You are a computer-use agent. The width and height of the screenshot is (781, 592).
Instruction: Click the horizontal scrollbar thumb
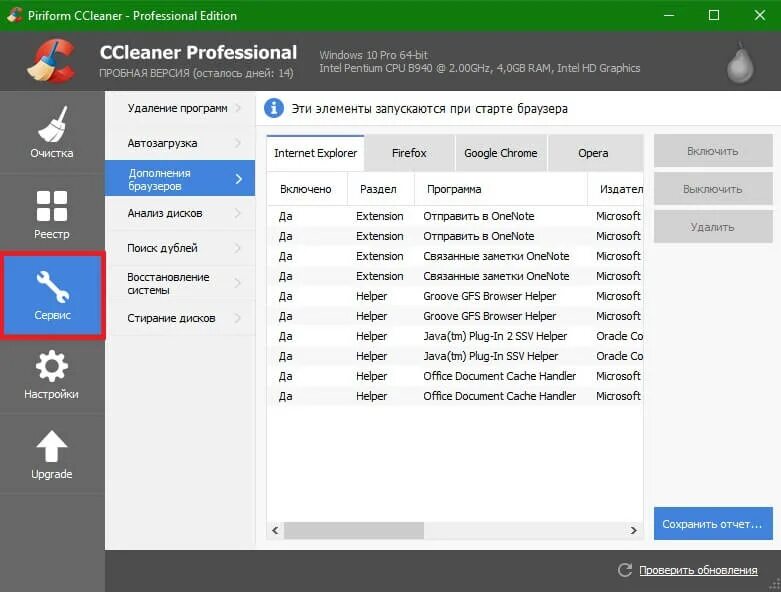[x=354, y=530]
